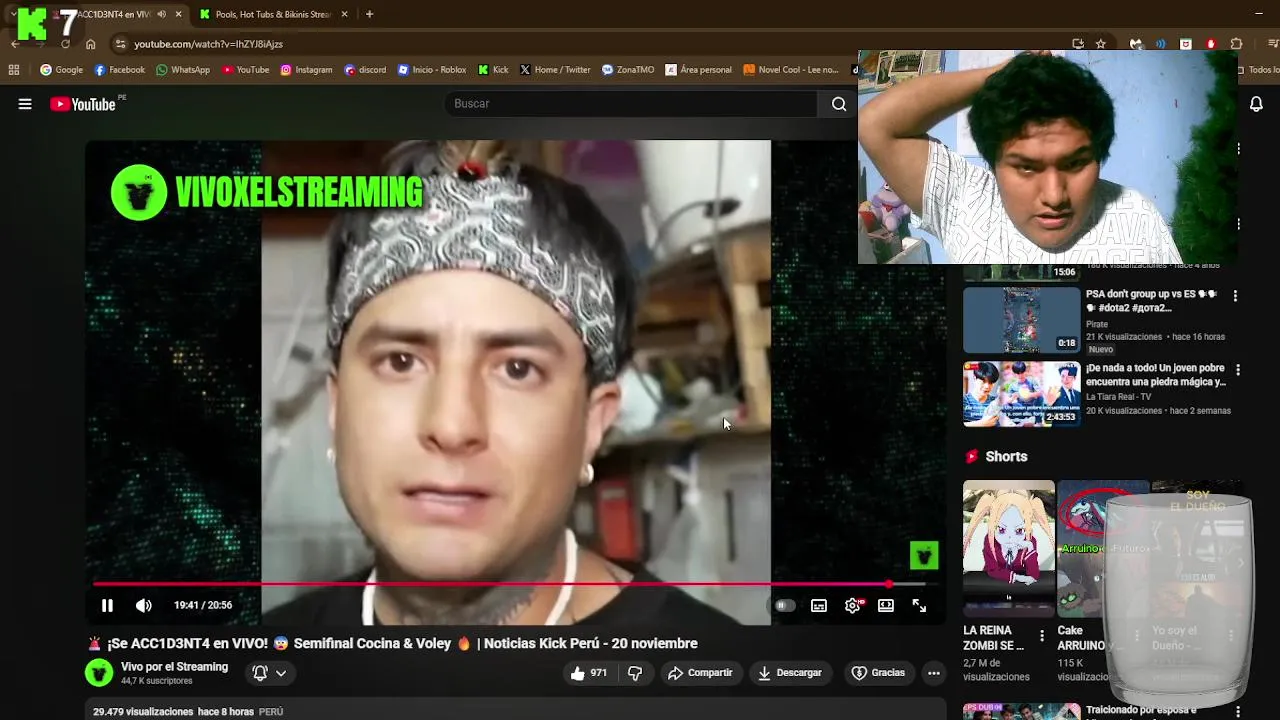Open the YouTube hamburger guide menu
Screen dimensions: 1280x720
pyautogui.click(x=25, y=104)
